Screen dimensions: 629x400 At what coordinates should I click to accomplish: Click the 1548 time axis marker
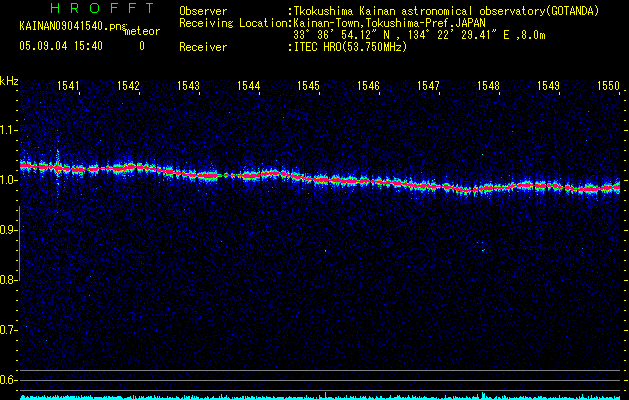(x=489, y=85)
